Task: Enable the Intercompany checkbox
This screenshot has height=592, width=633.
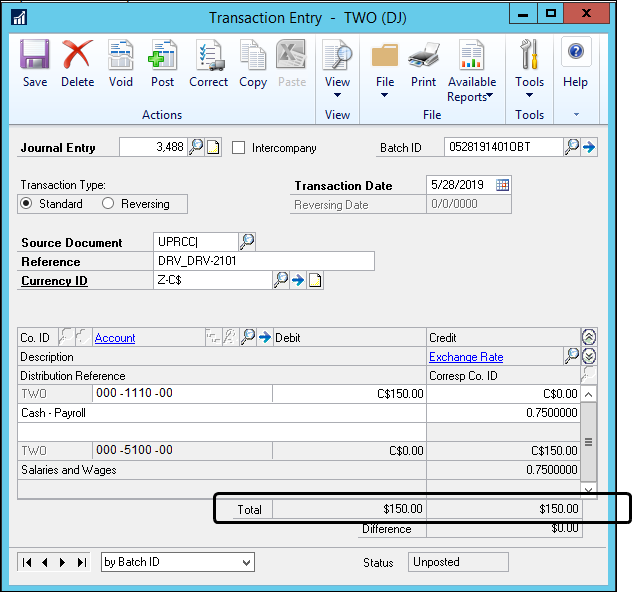Action: click(238, 148)
